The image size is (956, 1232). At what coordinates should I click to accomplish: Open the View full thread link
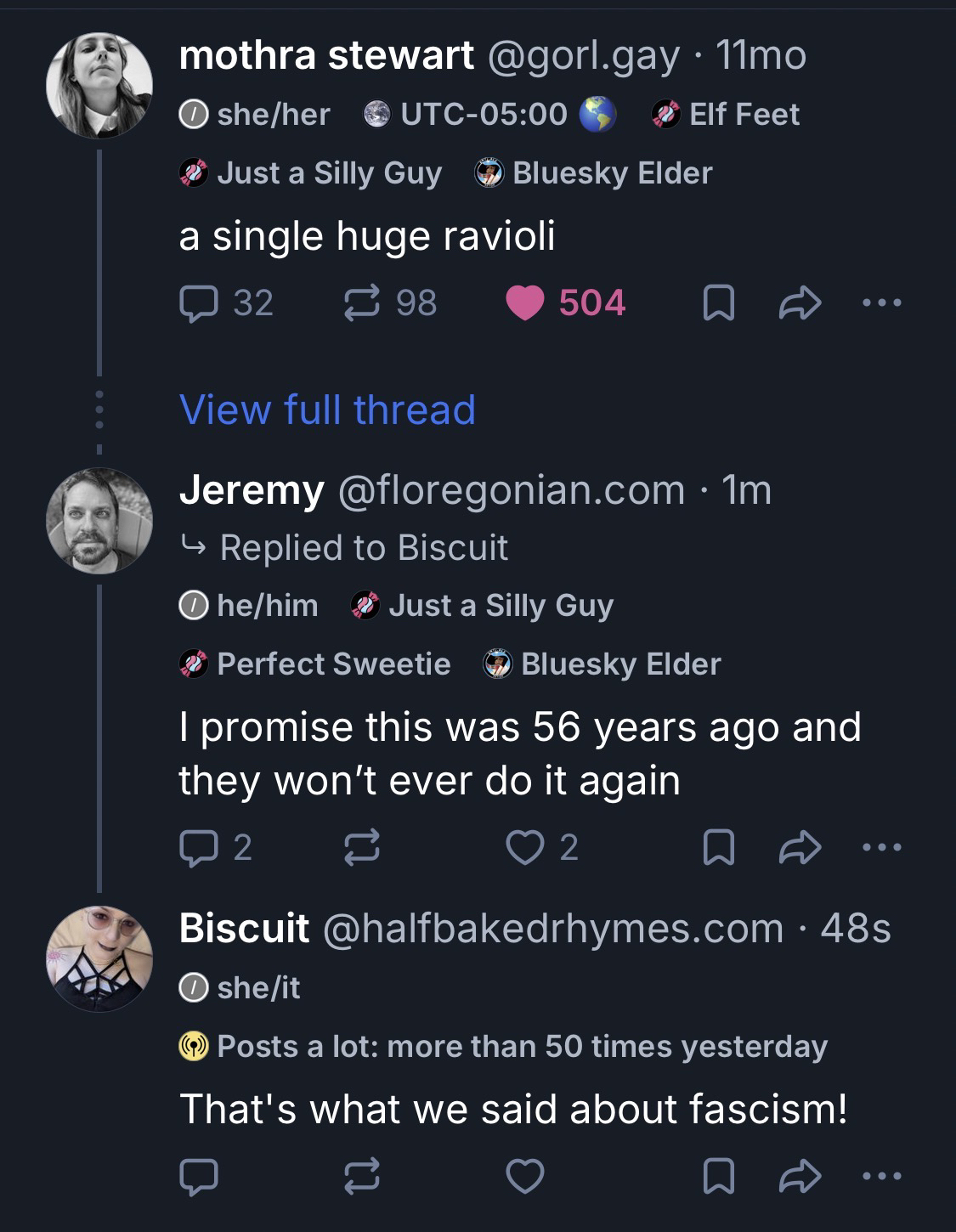click(327, 410)
